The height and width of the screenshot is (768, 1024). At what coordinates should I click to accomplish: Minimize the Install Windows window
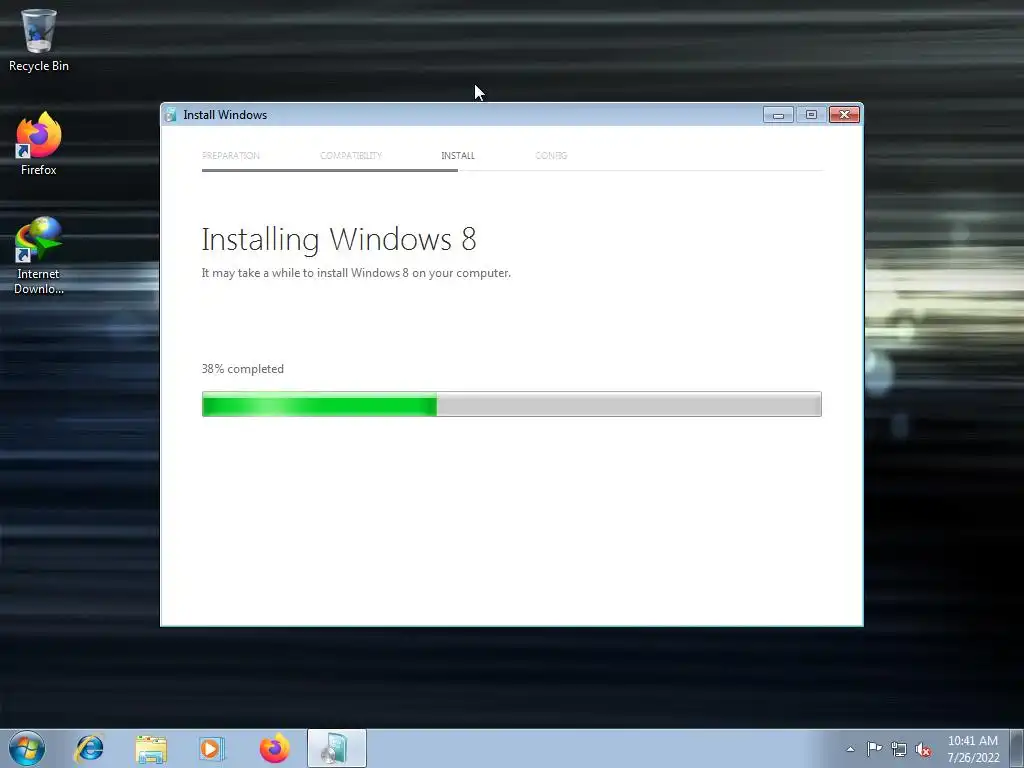(778, 115)
